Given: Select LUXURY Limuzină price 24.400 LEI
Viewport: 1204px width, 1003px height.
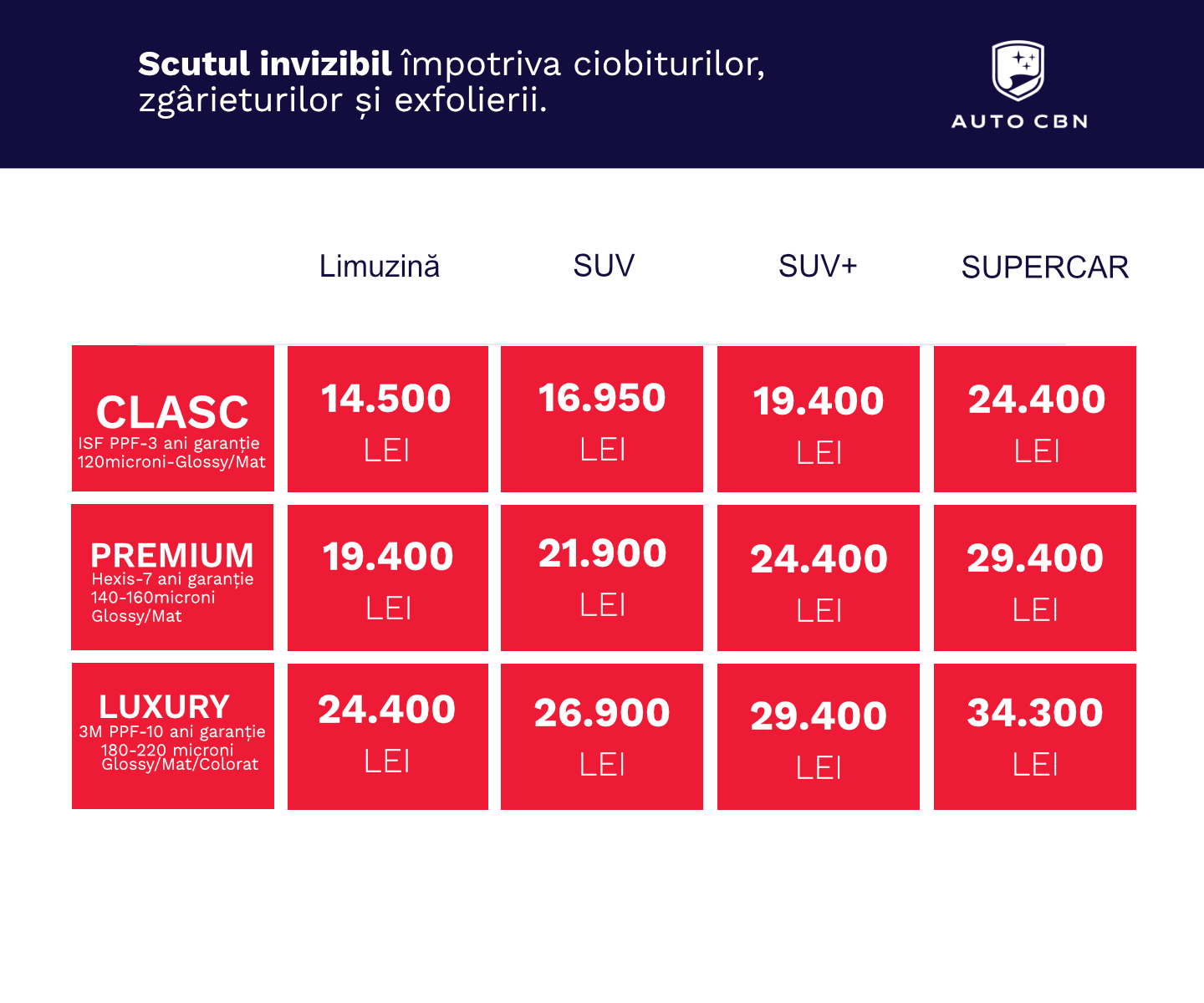Looking at the screenshot, I should 388,736.
